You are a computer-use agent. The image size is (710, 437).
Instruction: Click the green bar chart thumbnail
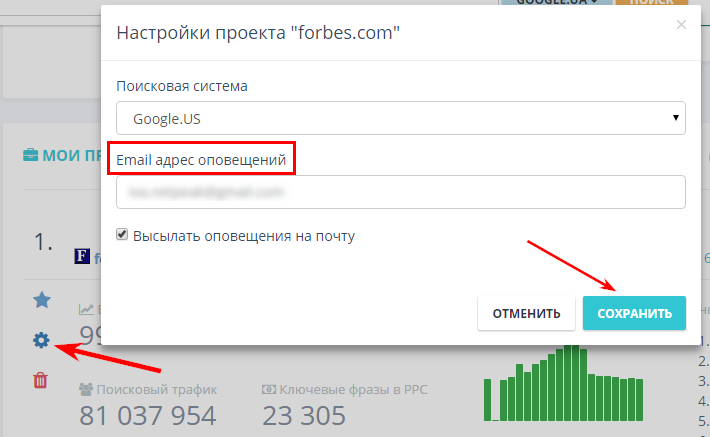(563, 383)
